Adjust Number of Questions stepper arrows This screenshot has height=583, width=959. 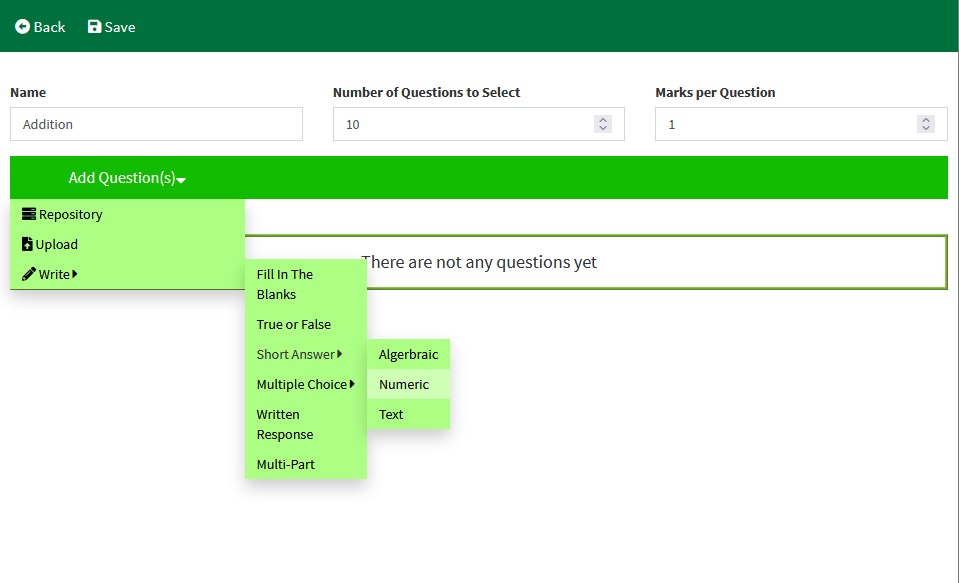click(602, 124)
